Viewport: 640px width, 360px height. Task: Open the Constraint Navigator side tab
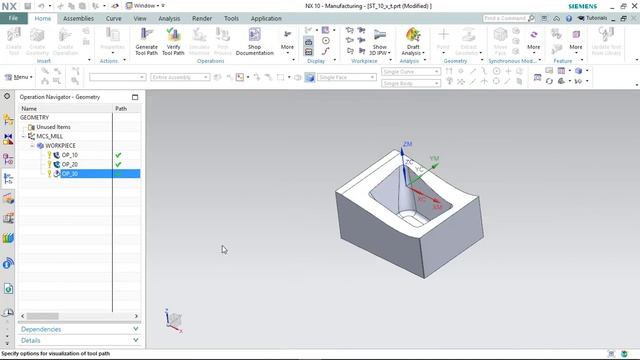8,139
